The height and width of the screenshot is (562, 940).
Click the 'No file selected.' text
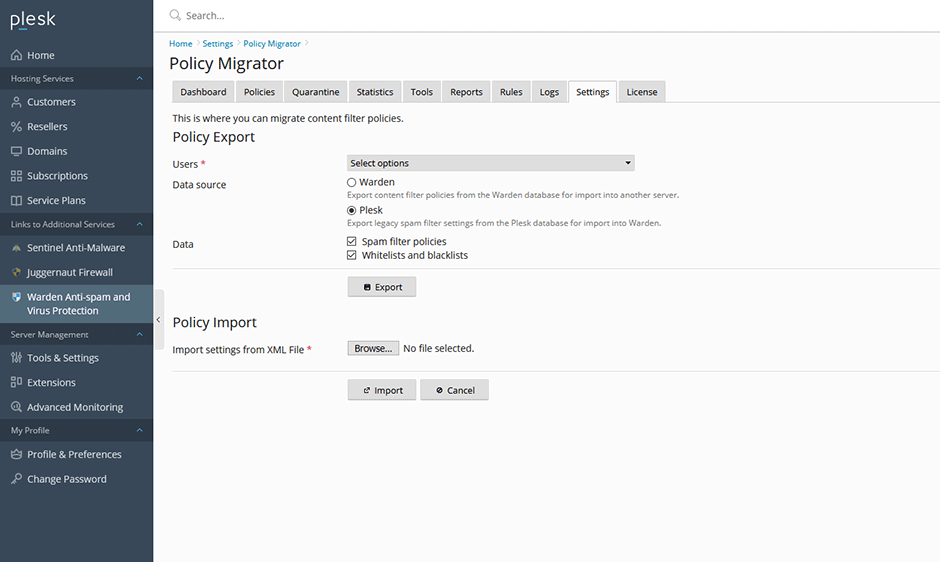tap(438, 348)
